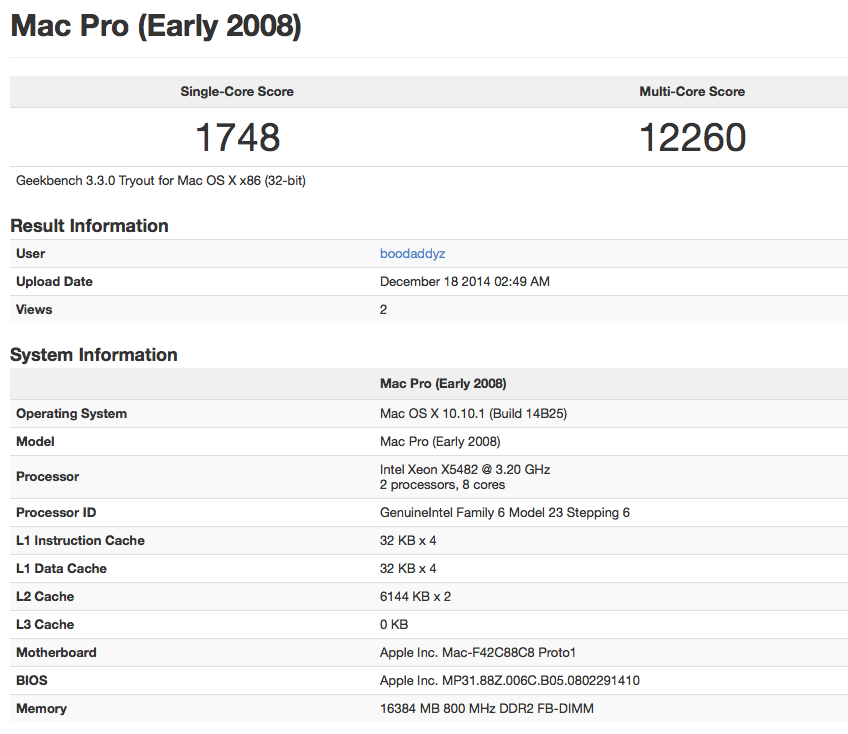Click the Mac Pro (Early 2008) page title

[156, 26]
